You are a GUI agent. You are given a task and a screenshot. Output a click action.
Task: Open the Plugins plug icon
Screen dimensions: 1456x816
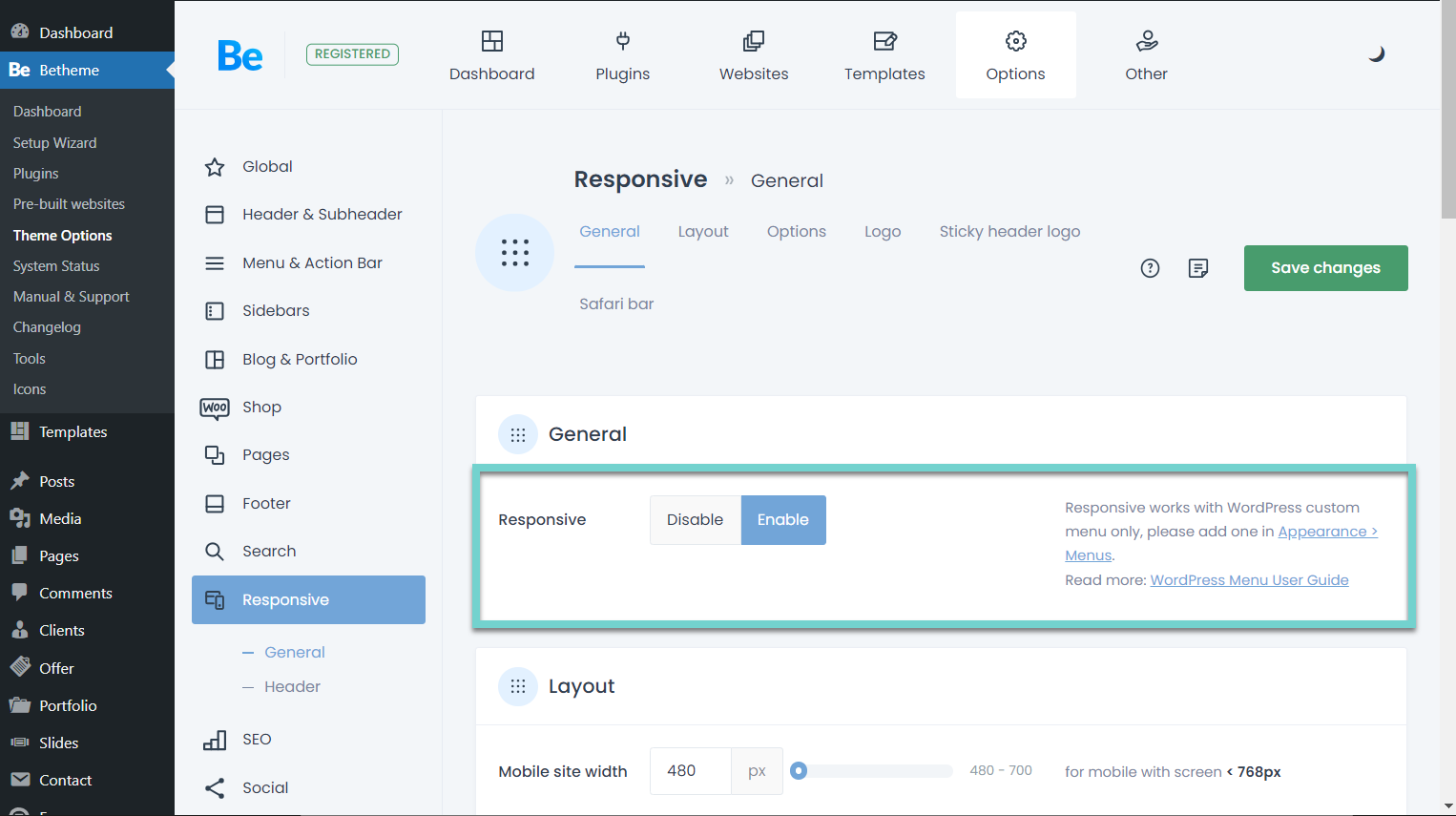click(623, 41)
